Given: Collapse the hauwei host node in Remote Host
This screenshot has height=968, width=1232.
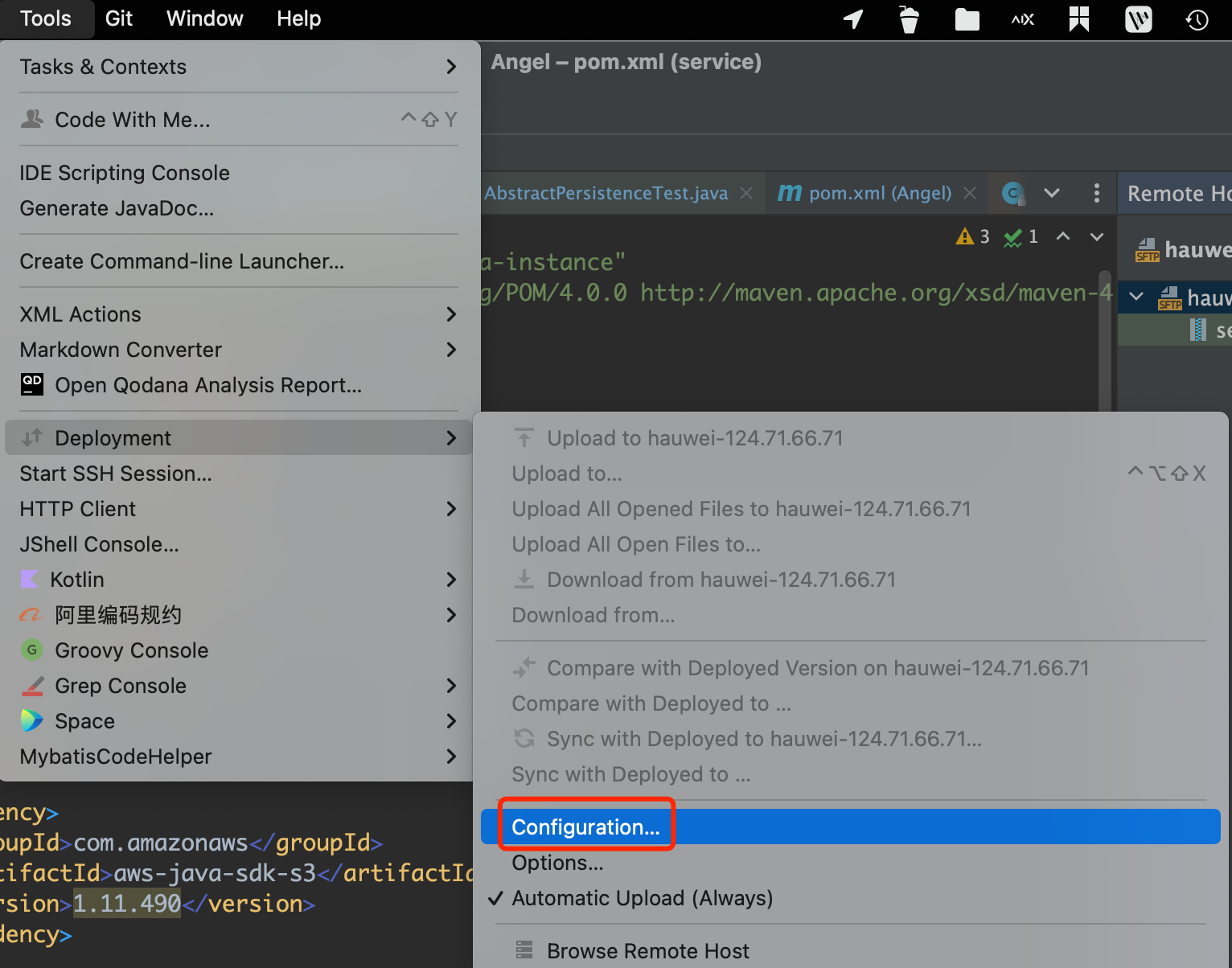Looking at the screenshot, I should tap(1135, 297).
